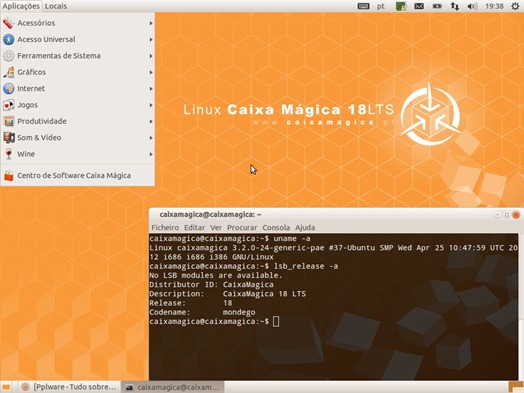Expand the Jogos submenu arrow
Screen dimensions: 524x393
[x=151, y=105]
